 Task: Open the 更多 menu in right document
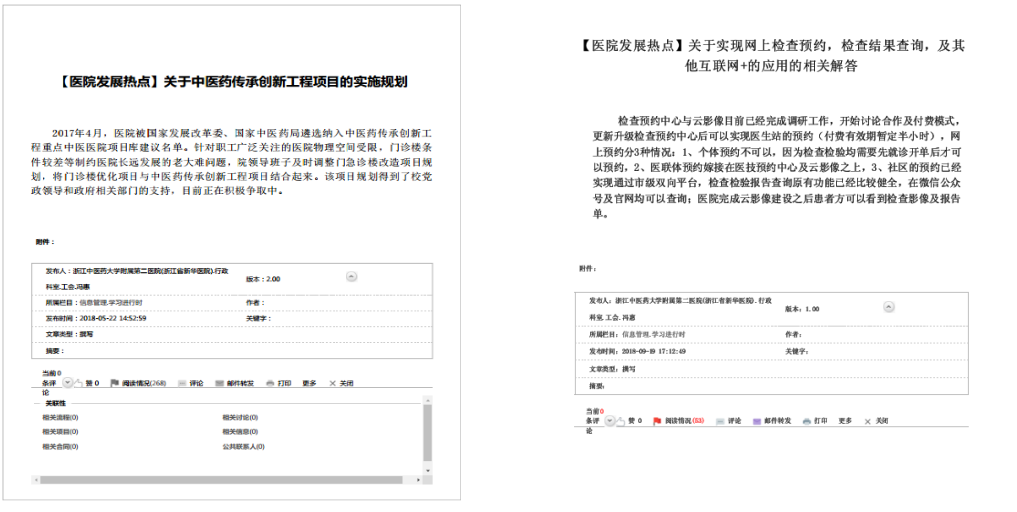846,421
